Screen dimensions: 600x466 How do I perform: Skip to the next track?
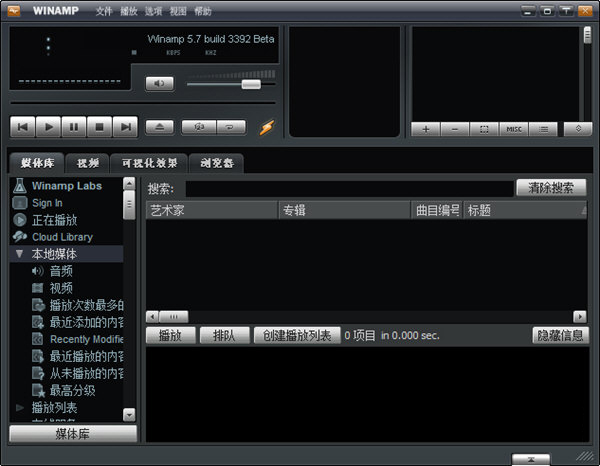125,127
